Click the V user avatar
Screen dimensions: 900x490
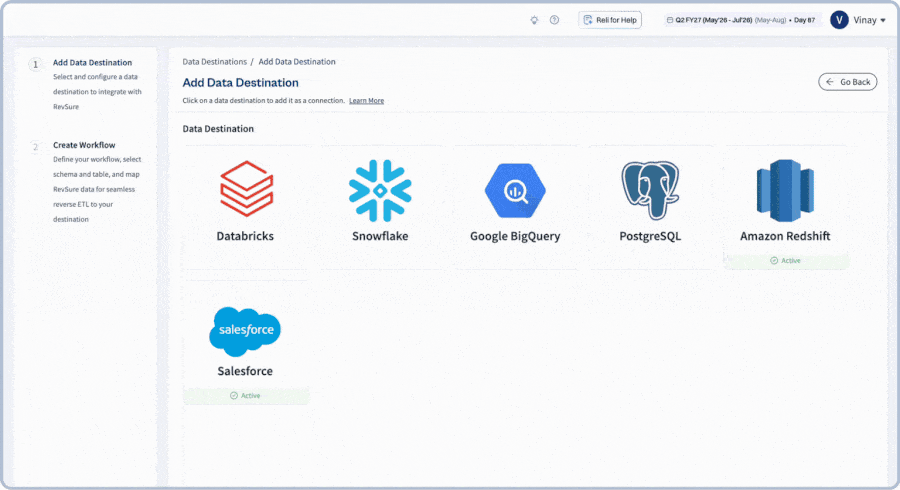coord(839,20)
